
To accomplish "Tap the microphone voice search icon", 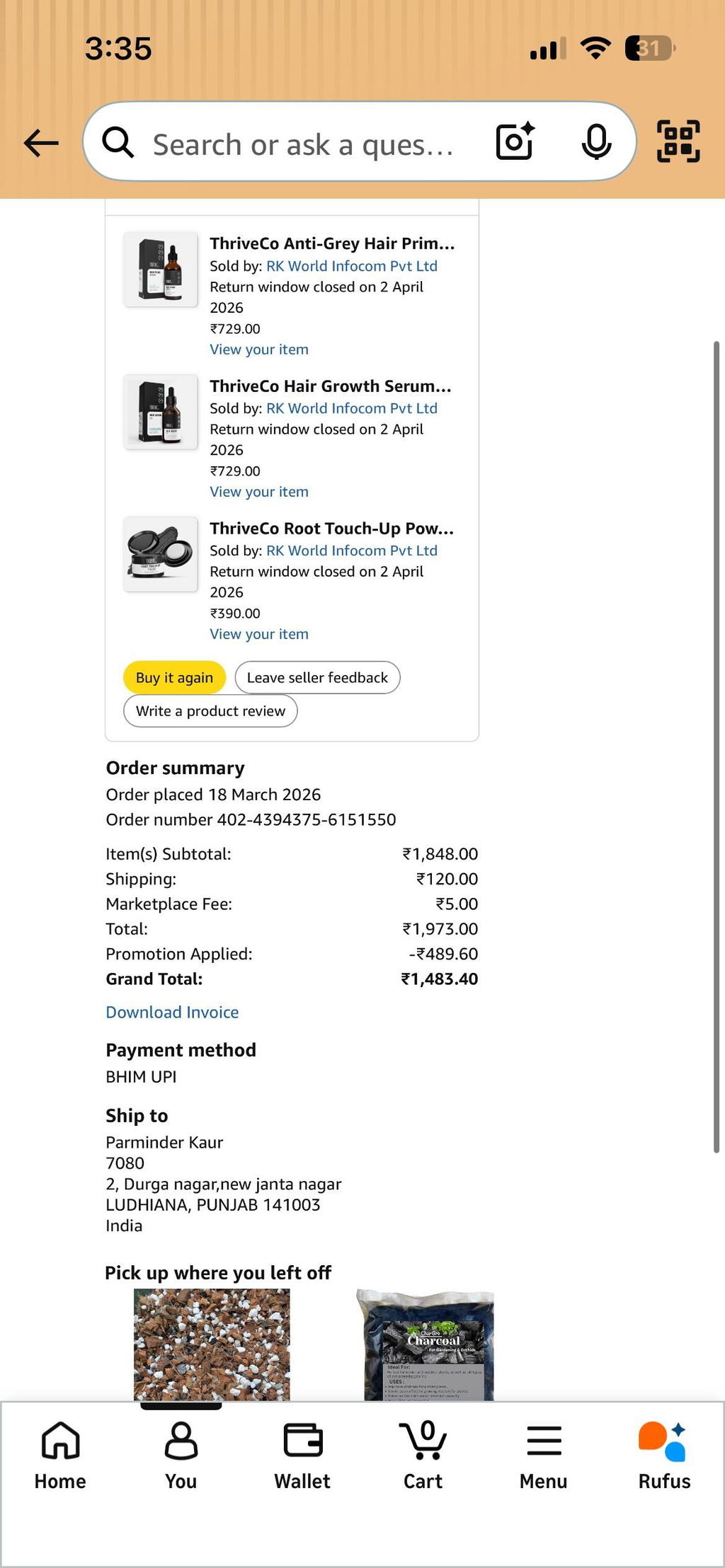I will (x=596, y=142).
